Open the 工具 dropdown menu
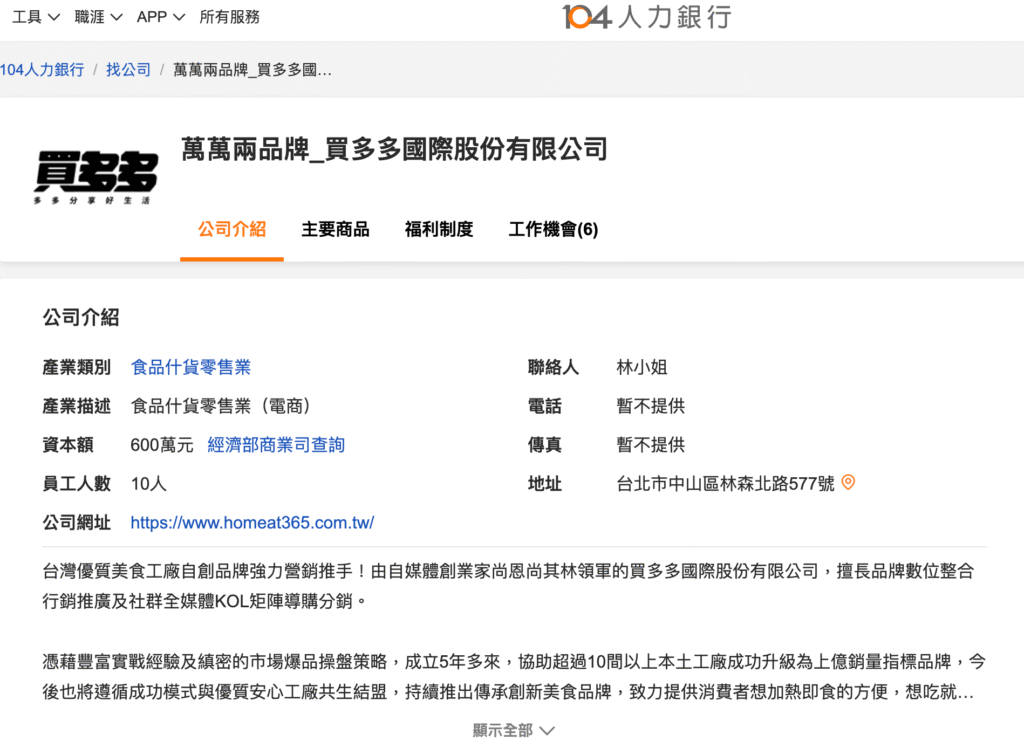The width and height of the screenshot is (1024, 755). pyautogui.click(x=36, y=17)
